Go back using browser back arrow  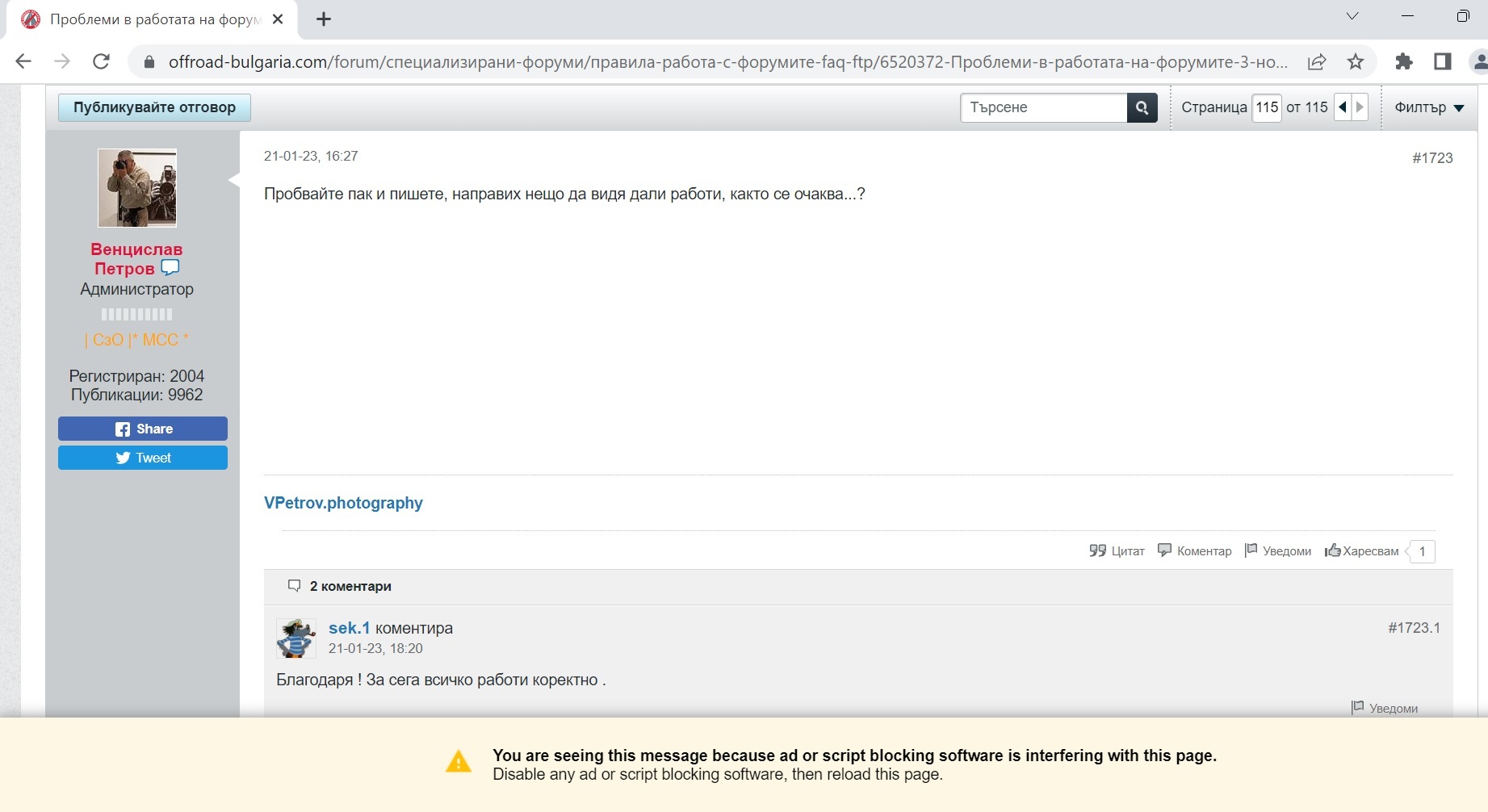[x=24, y=61]
